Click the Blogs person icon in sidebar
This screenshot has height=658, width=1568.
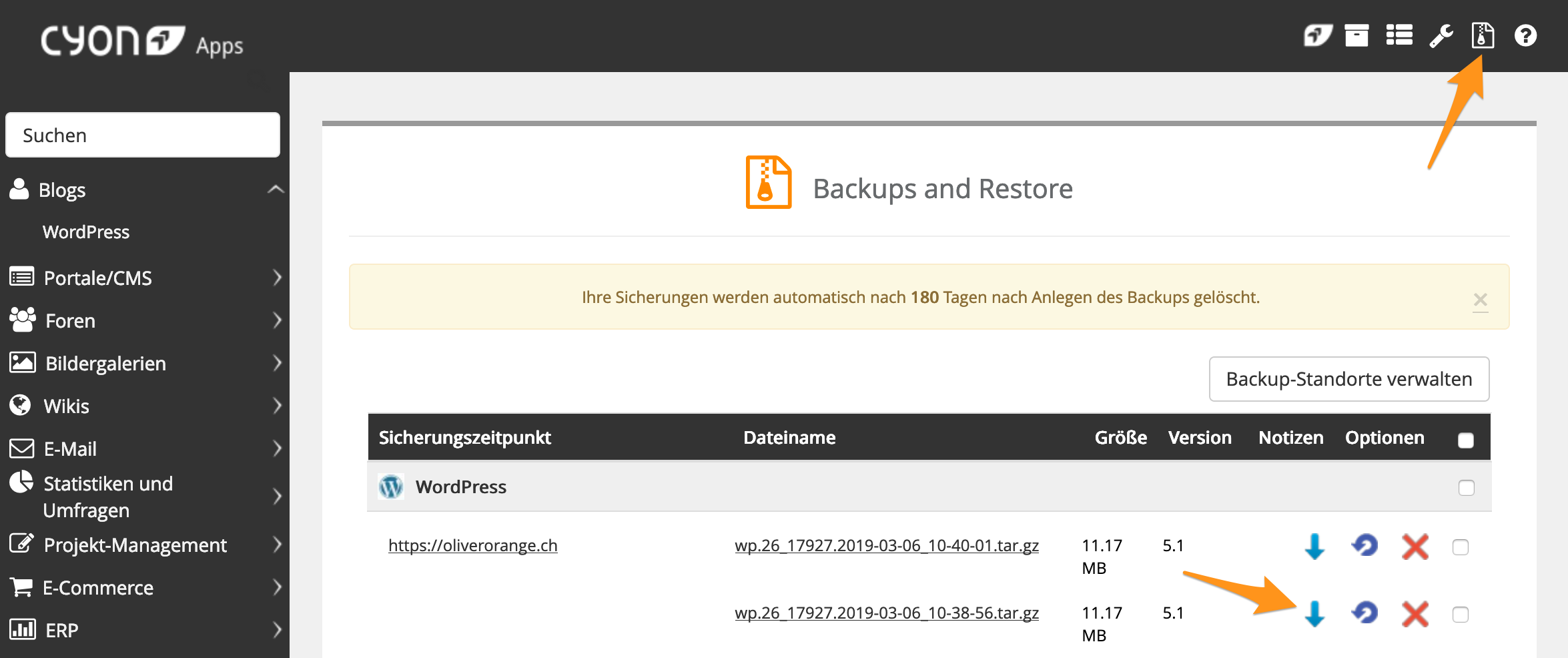19,189
